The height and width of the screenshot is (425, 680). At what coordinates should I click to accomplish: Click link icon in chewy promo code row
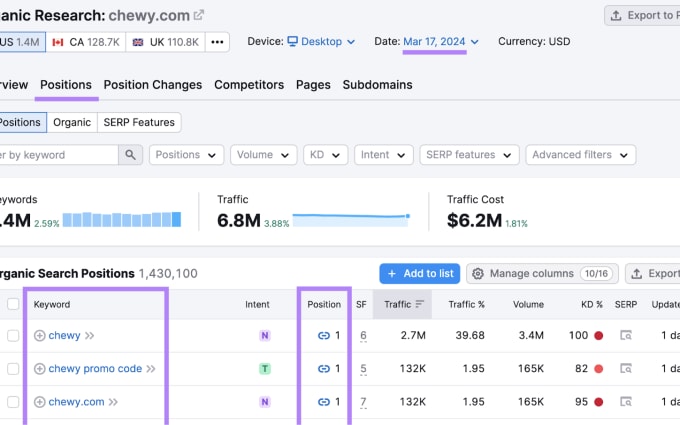(324, 369)
